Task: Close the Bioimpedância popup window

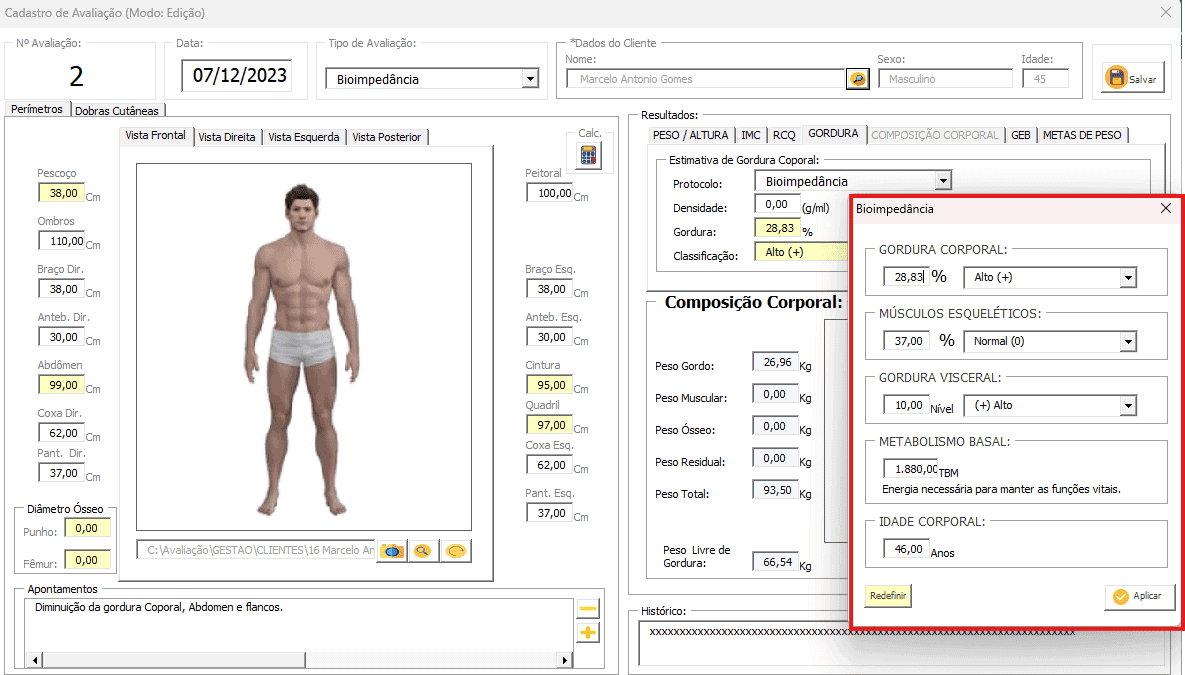Action: coord(1165,209)
